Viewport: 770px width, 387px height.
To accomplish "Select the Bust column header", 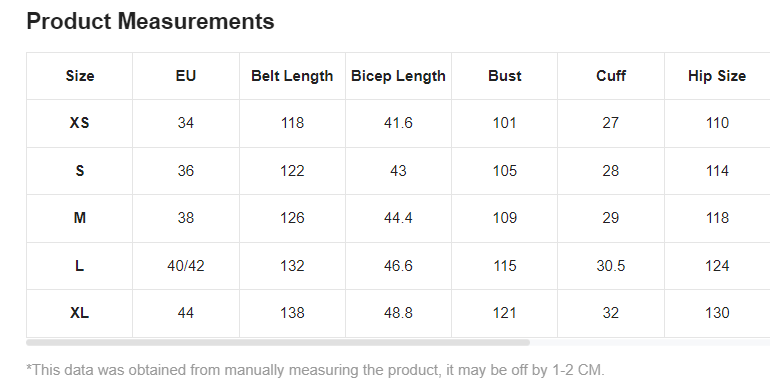I will pyautogui.click(x=505, y=76).
